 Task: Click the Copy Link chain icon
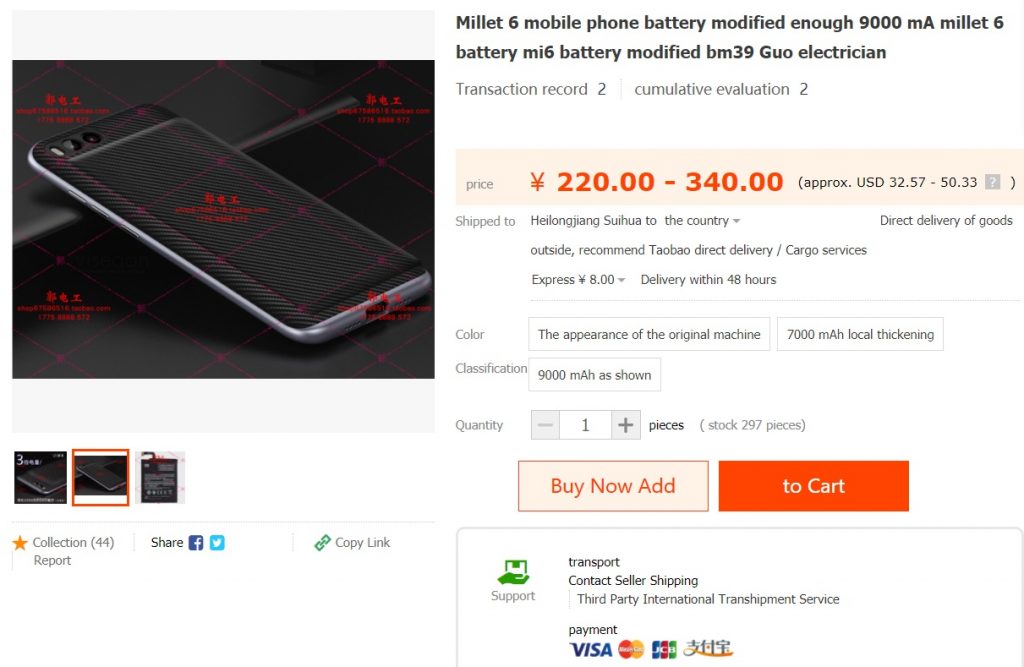tap(322, 543)
